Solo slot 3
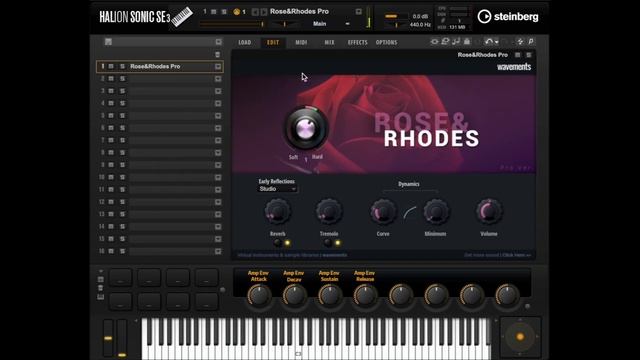 tap(122, 91)
